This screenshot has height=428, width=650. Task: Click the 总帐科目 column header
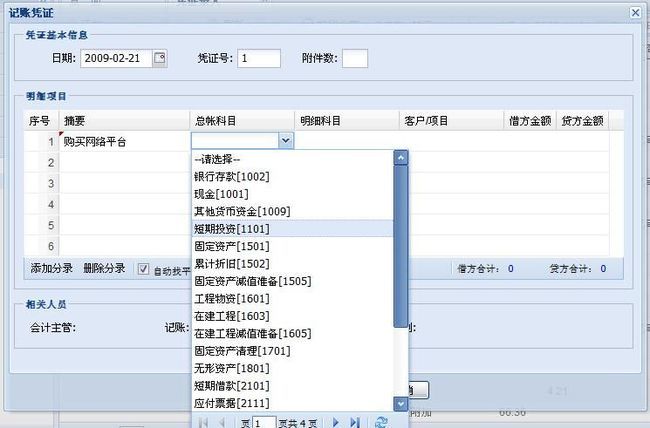click(x=242, y=121)
